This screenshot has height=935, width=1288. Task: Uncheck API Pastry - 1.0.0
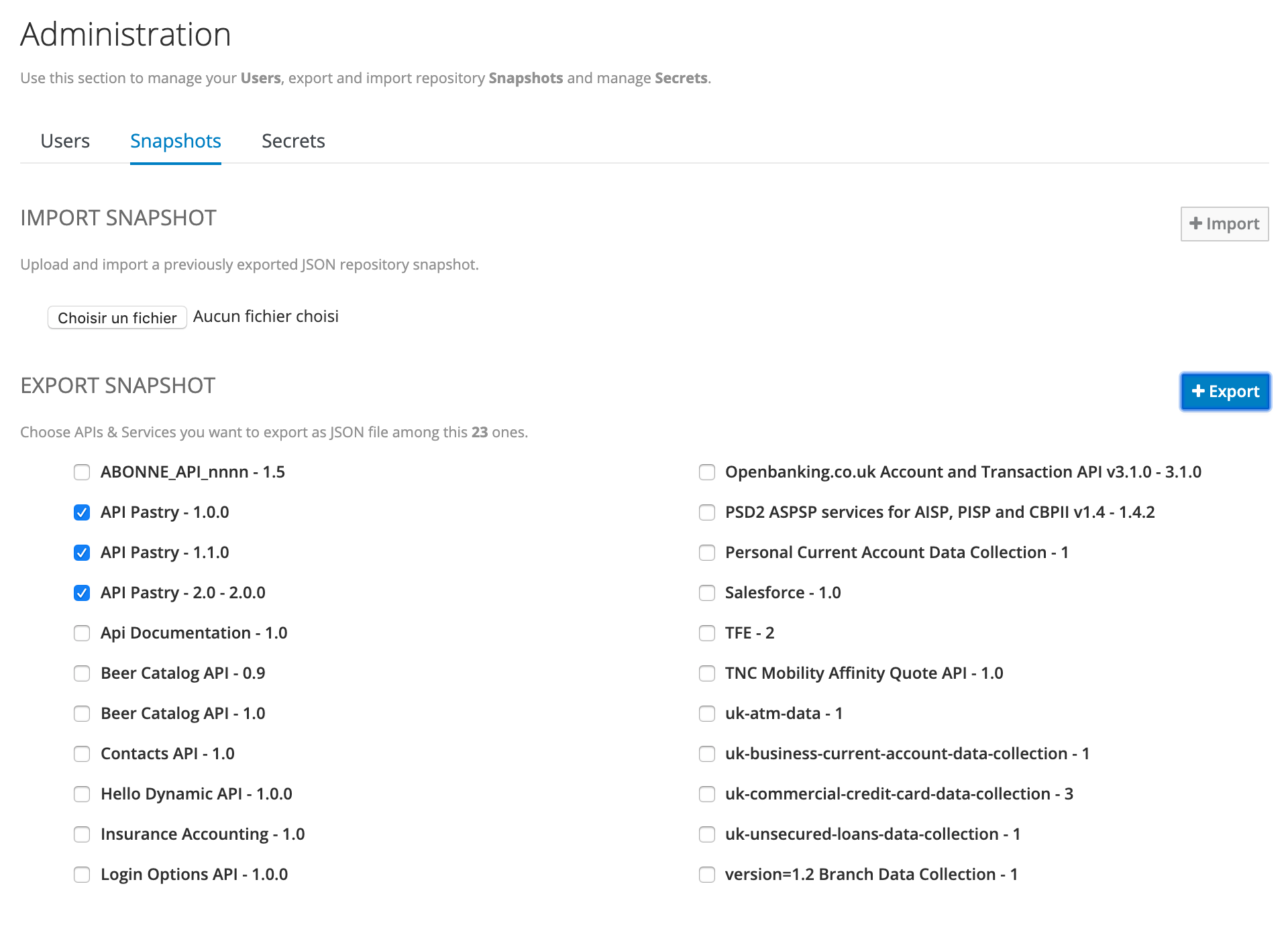click(x=81, y=512)
